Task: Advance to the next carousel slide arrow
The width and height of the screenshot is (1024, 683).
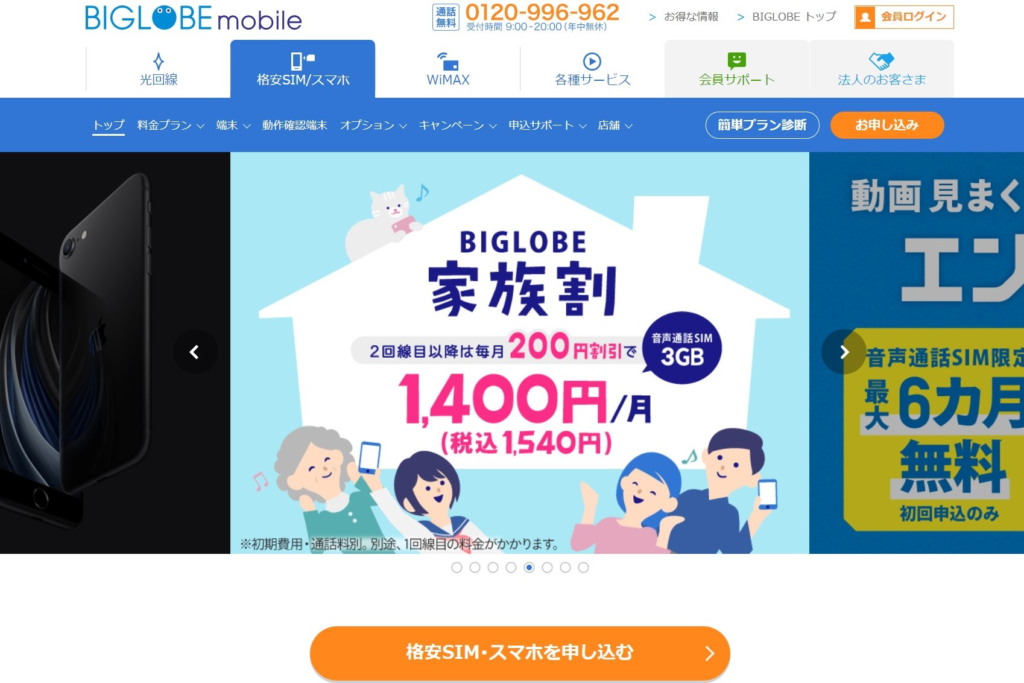Action: point(844,352)
